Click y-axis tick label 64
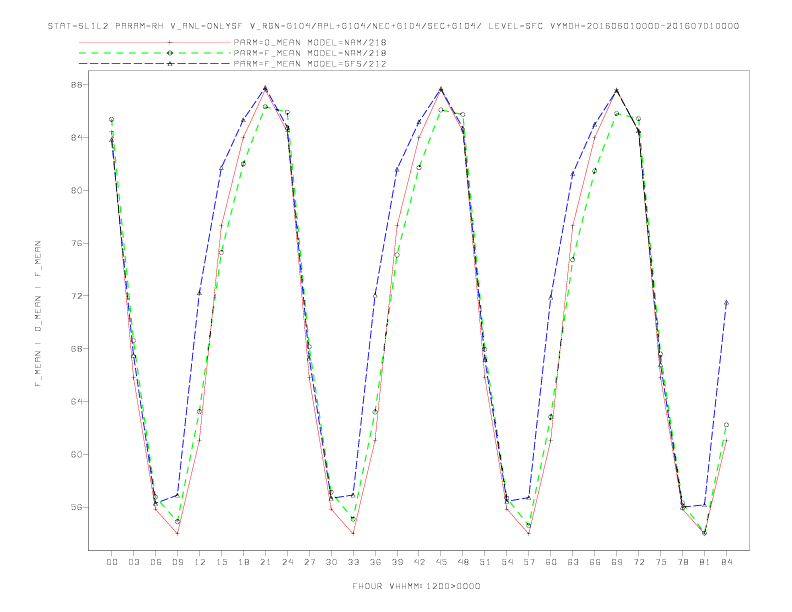The image size is (792, 612). (76, 401)
